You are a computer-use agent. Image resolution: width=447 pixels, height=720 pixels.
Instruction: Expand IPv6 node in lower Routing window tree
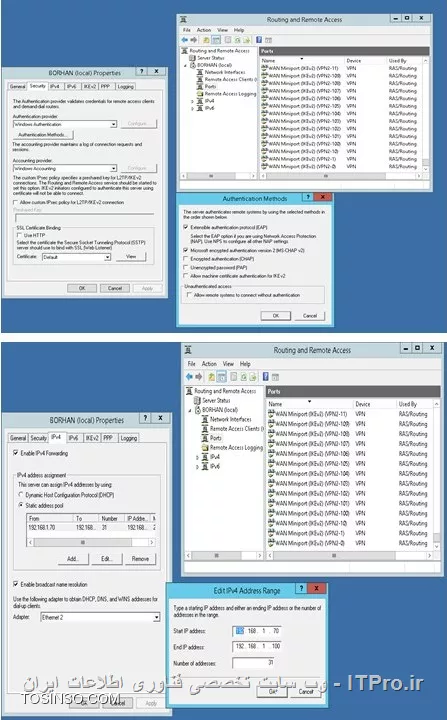click(x=197, y=467)
